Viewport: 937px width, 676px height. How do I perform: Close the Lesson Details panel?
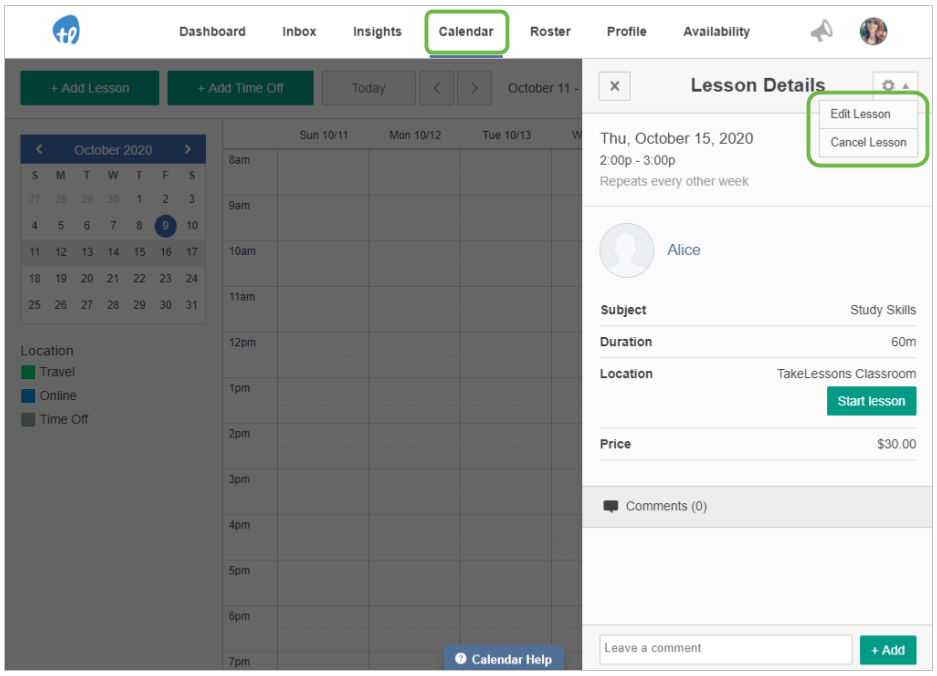click(614, 86)
